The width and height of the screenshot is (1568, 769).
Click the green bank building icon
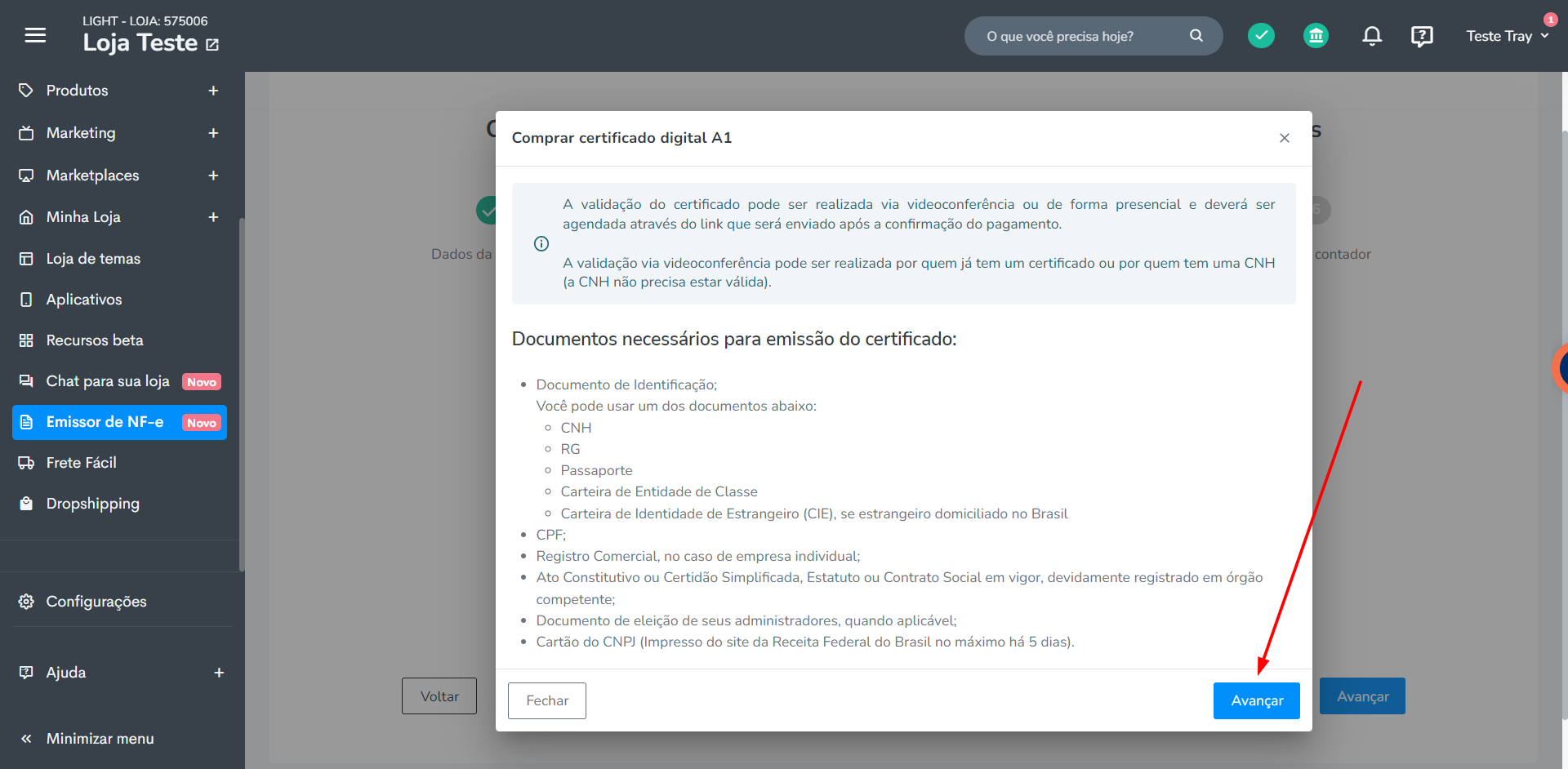[x=1316, y=35]
